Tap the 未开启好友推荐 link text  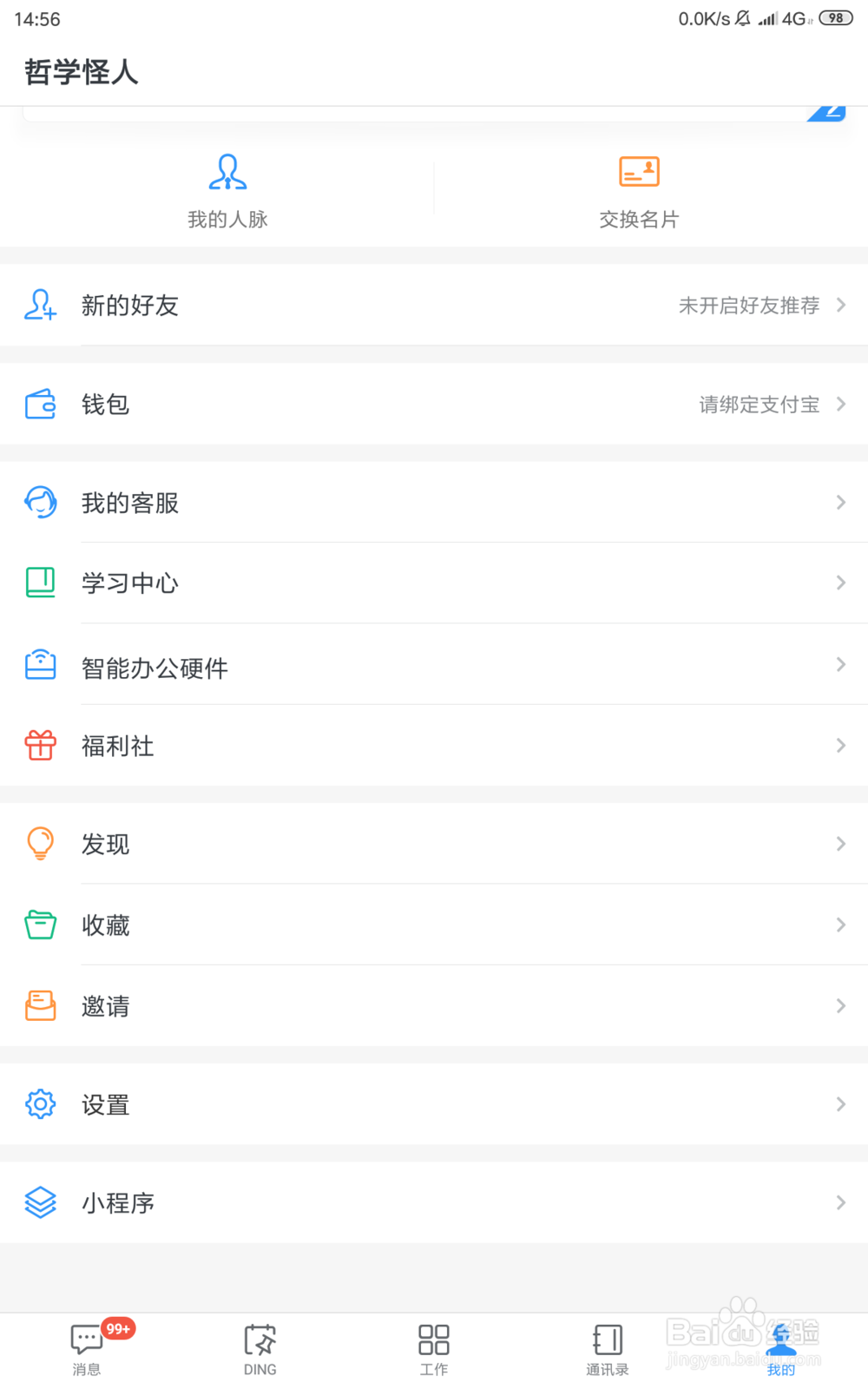pos(748,306)
